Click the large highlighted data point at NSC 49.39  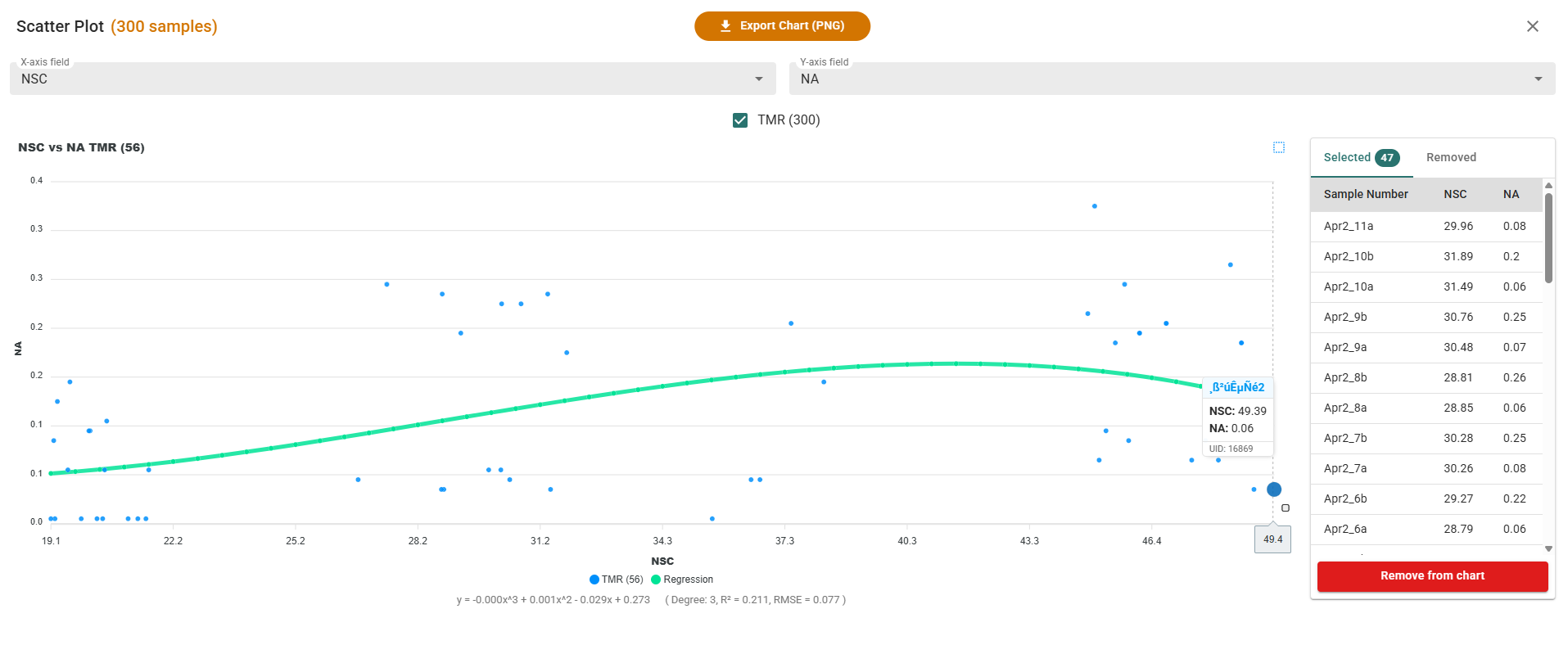click(1274, 489)
